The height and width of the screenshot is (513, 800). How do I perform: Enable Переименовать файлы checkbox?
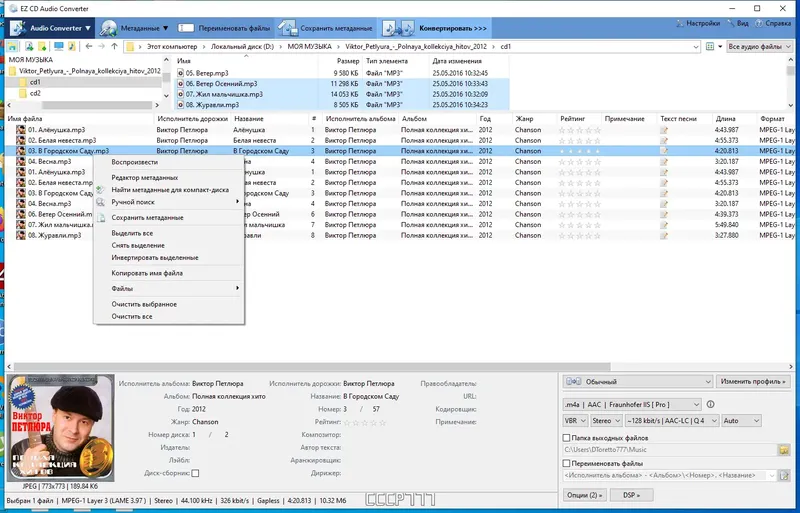pos(566,463)
